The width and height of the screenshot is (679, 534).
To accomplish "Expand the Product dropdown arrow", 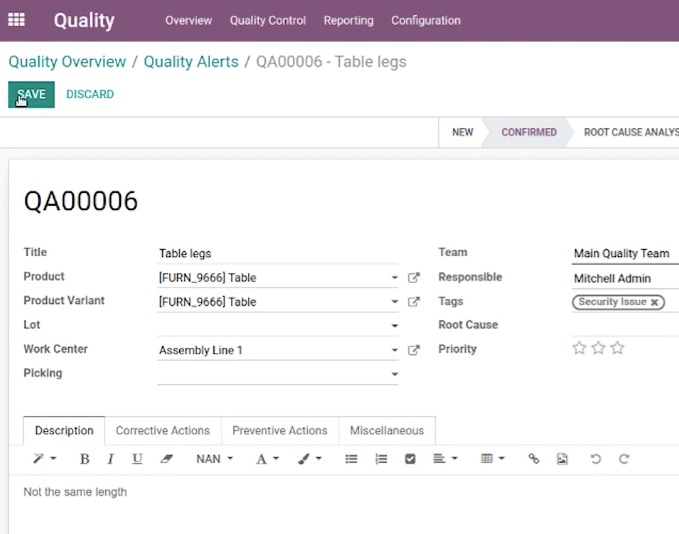I will 394,278.
